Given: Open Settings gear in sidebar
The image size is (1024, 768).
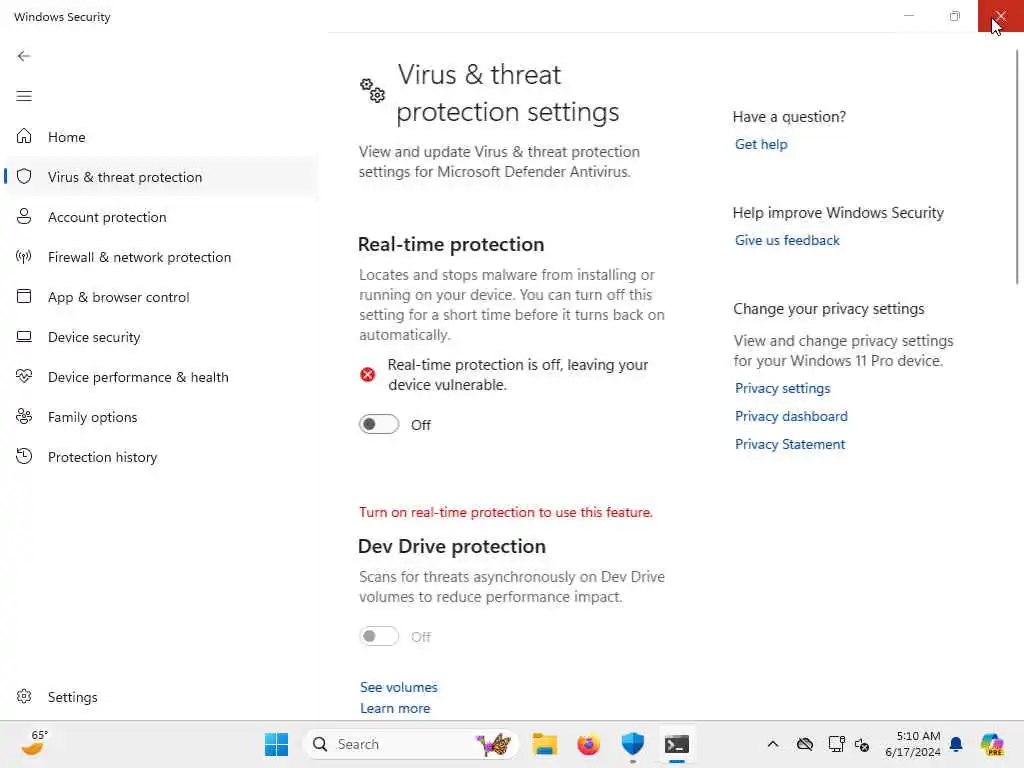Looking at the screenshot, I should 25,697.
